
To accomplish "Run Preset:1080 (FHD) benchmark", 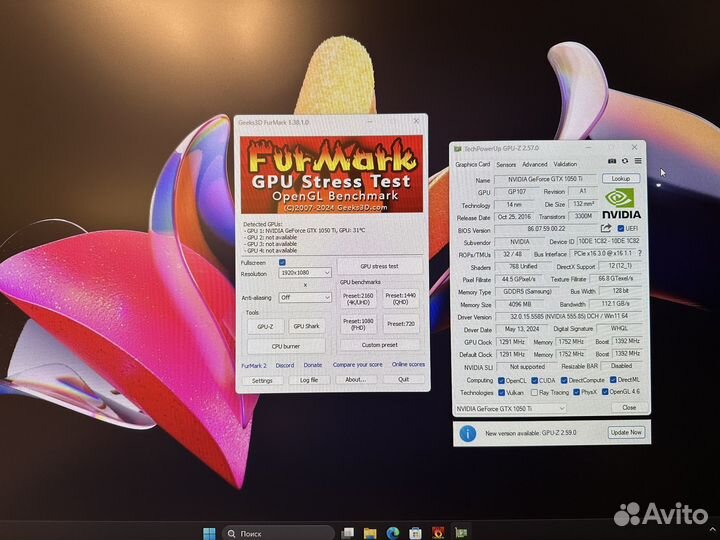I will pyautogui.click(x=358, y=324).
